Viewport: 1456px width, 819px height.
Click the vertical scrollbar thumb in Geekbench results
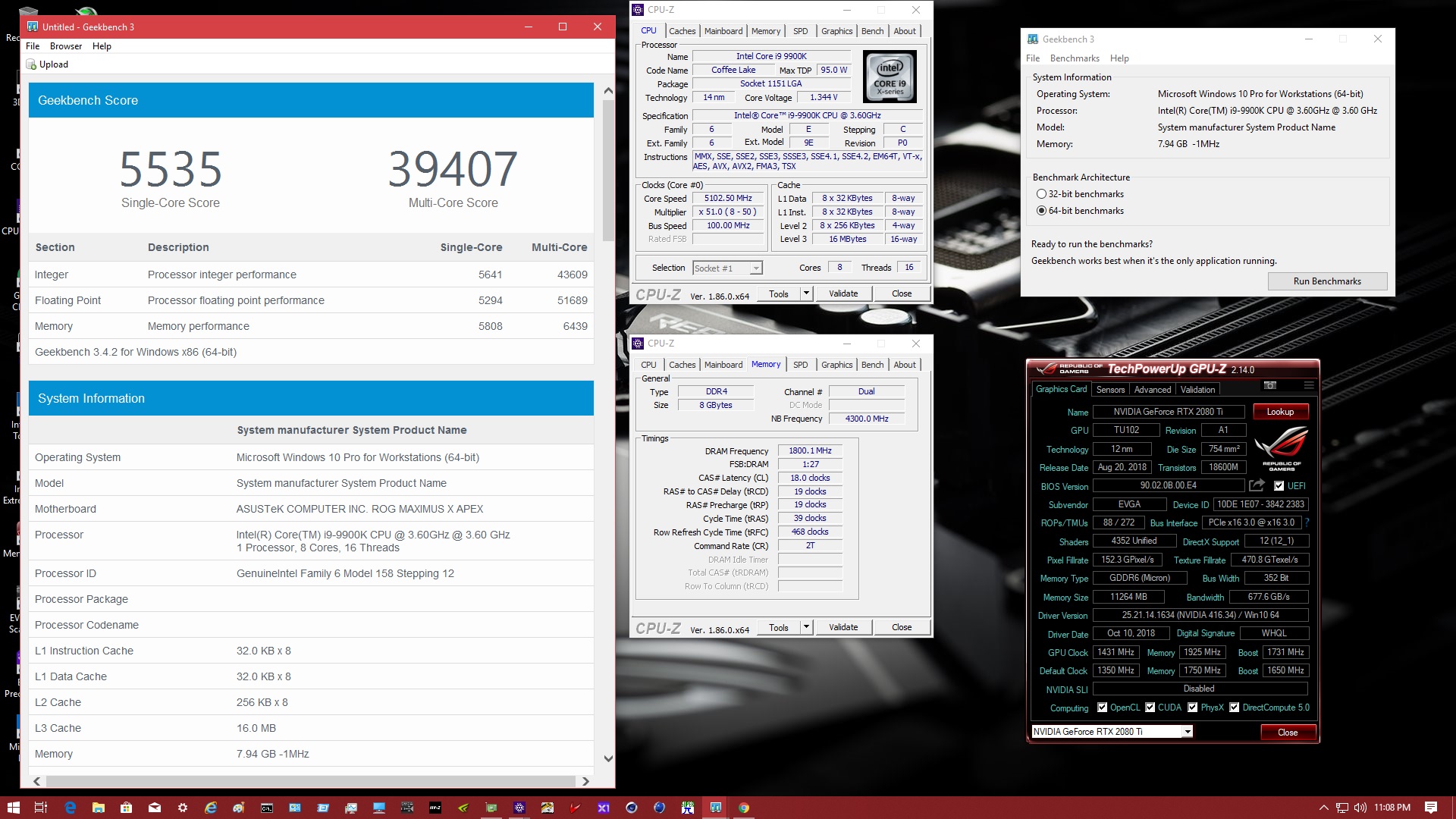608,171
